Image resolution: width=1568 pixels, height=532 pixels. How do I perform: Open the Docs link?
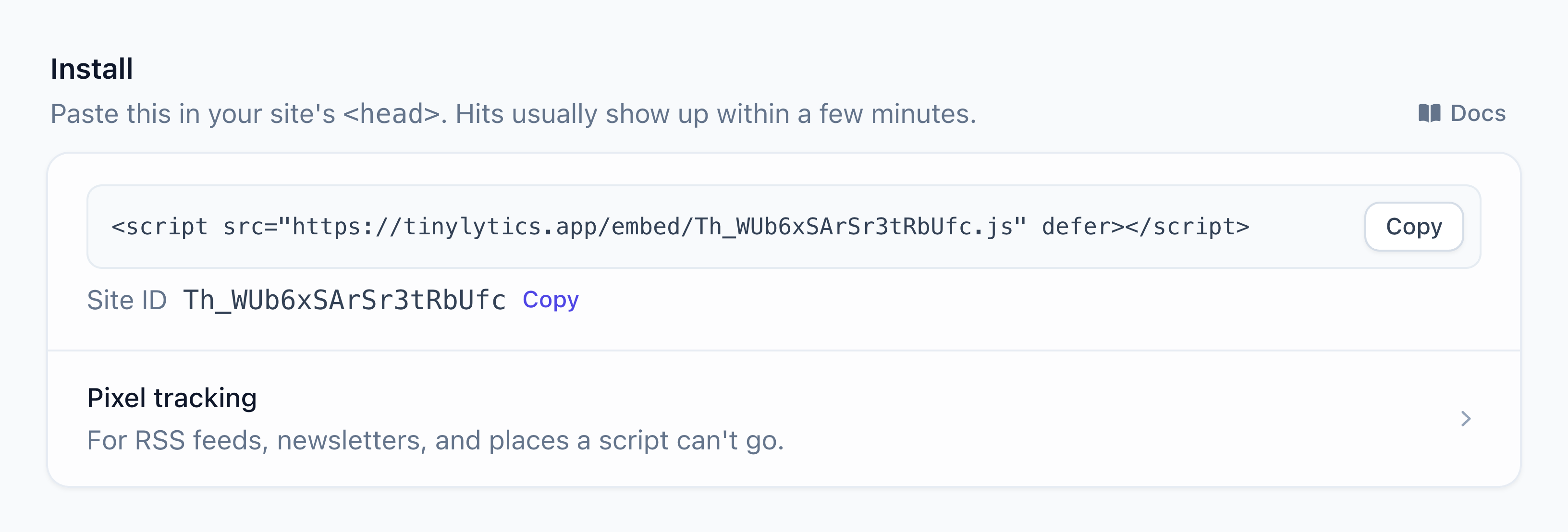click(x=1462, y=113)
